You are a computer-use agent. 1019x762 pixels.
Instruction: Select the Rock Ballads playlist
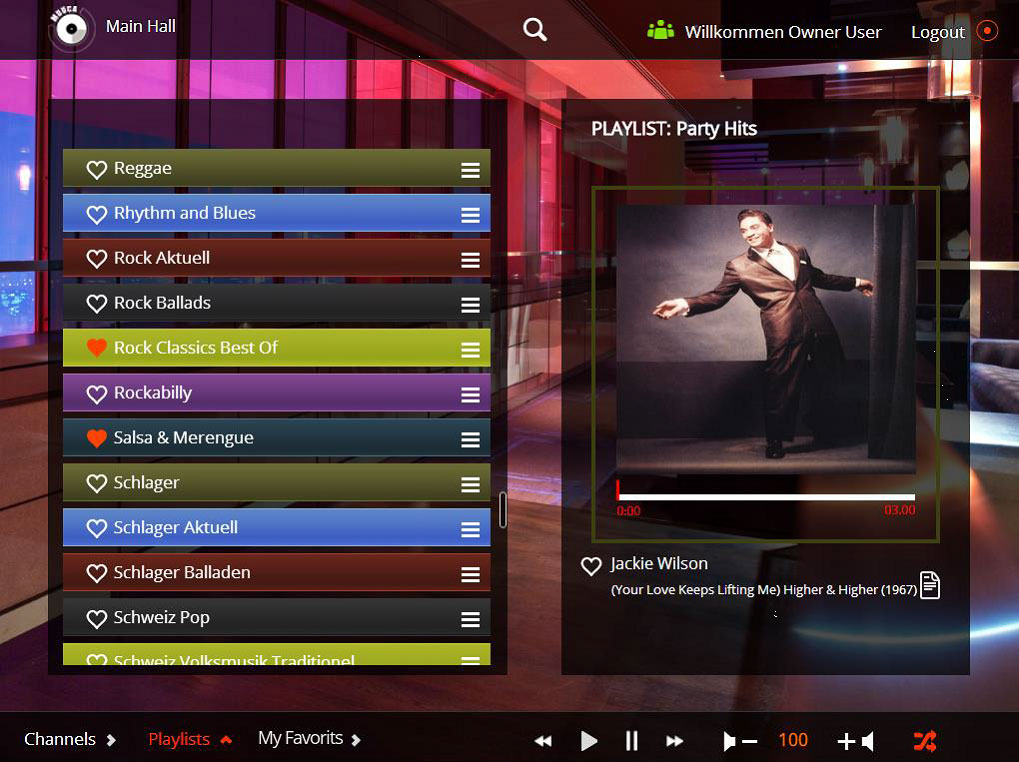point(277,303)
